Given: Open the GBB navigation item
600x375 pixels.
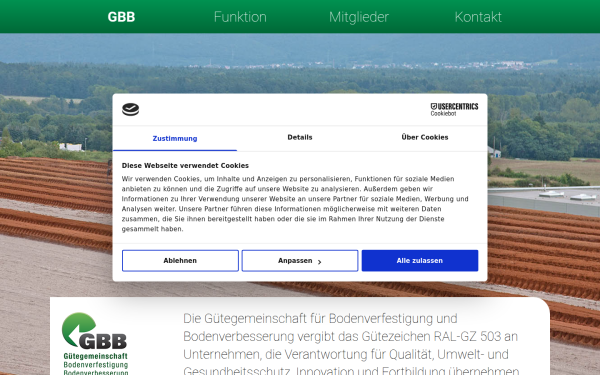Looking at the screenshot, I should coord(121,17).
